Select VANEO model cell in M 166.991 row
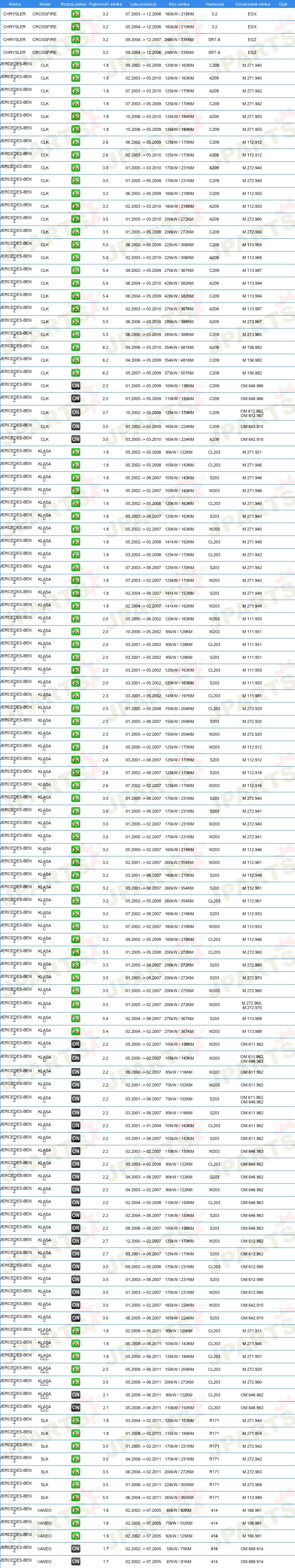 coord(45,1536)
